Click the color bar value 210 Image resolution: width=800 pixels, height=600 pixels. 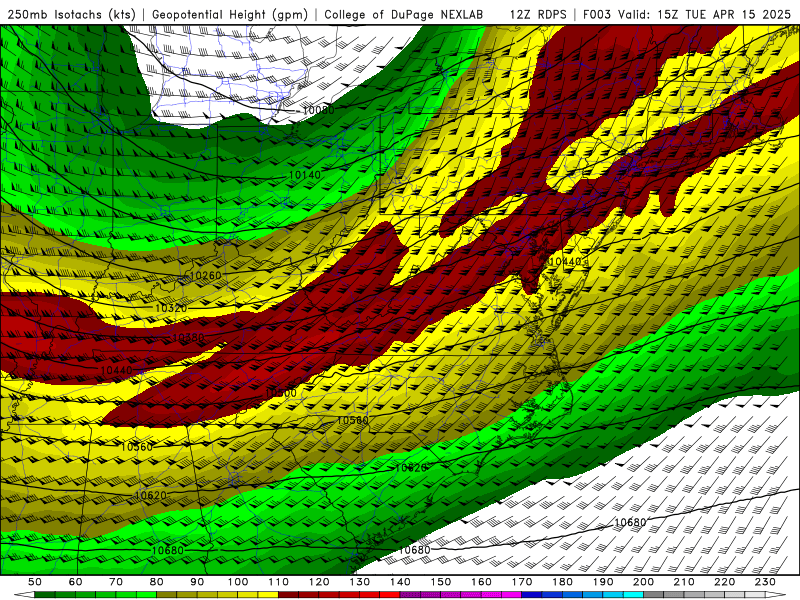point(684,582)
